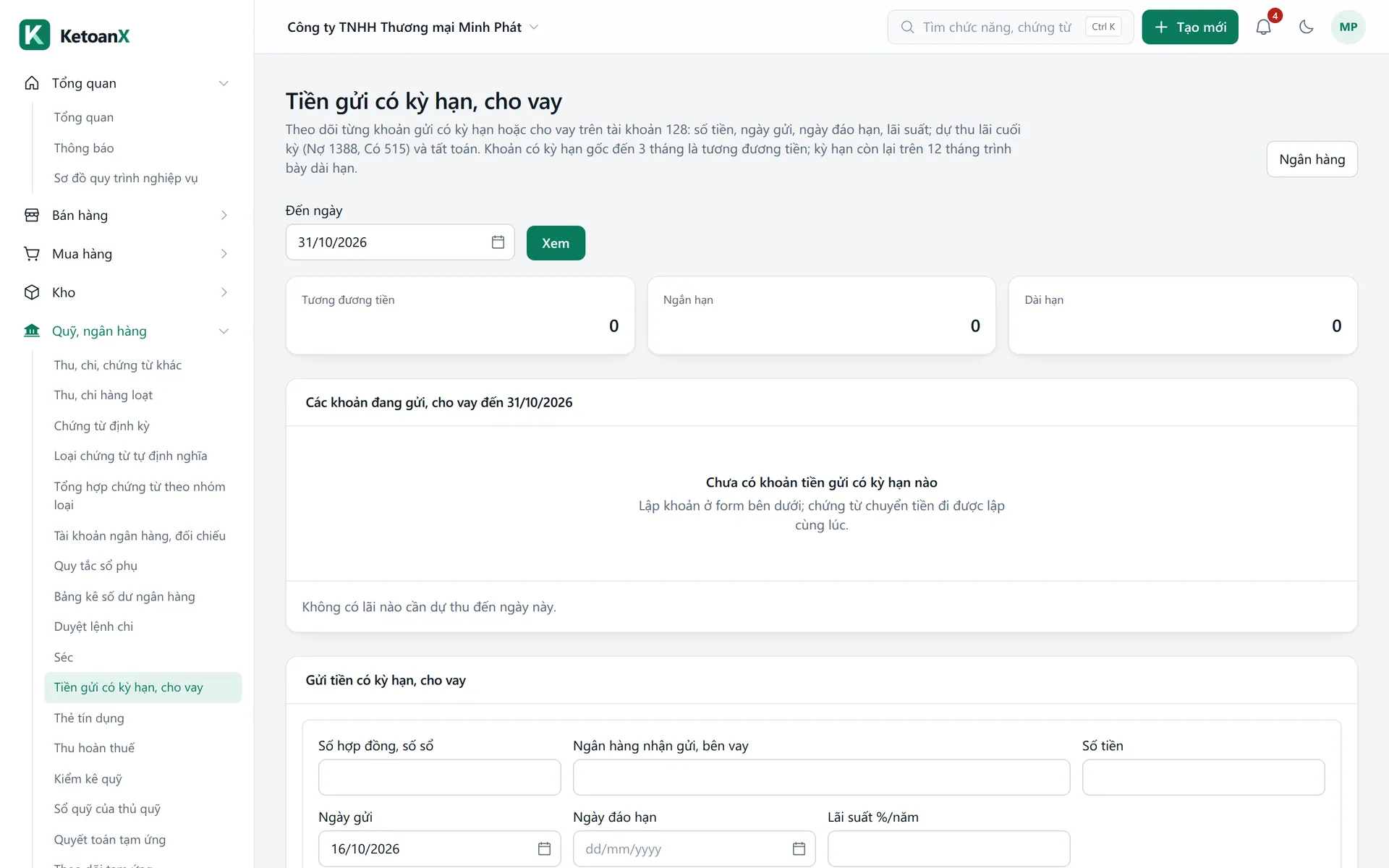Image resolution: width=1389 pixels, height=868 pixels.
Task: Click the Quỹ, ngân hàng bank icon
Action: point(32,331)
